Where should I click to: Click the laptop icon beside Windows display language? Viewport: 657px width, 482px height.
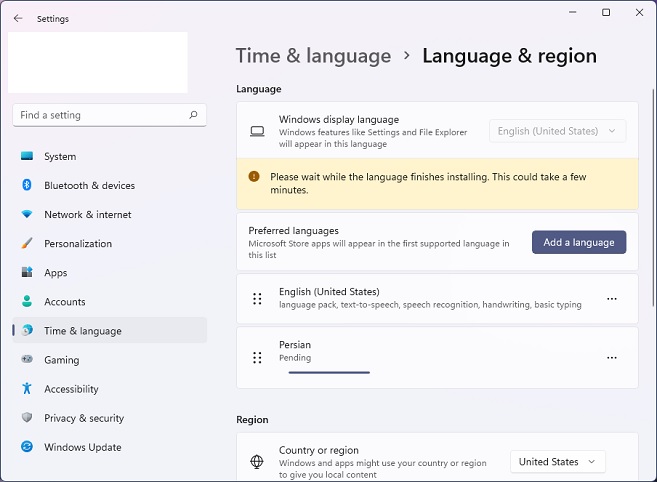(257, 132)
